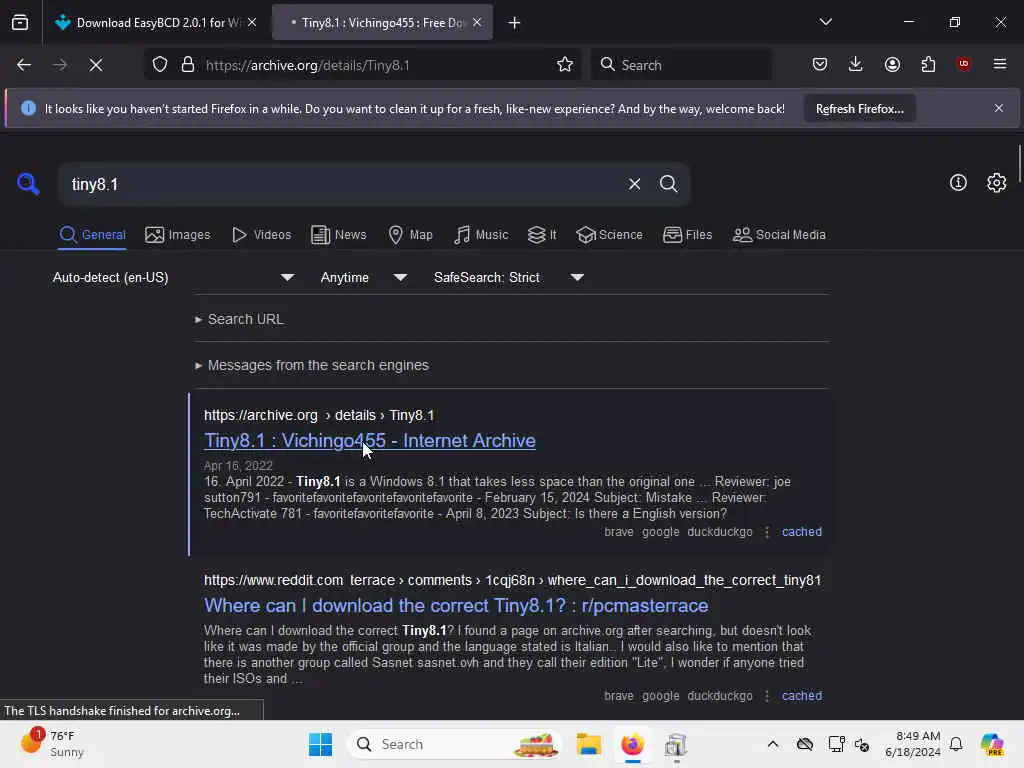1024x768 pixels.
Task: Switch to the Videos category
Action: (261, 234)
